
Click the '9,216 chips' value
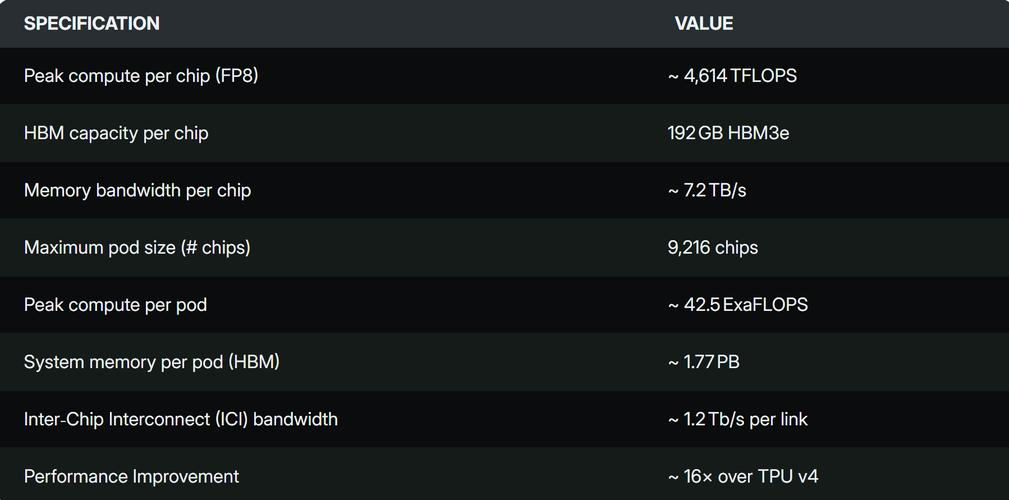coord(713,247)
